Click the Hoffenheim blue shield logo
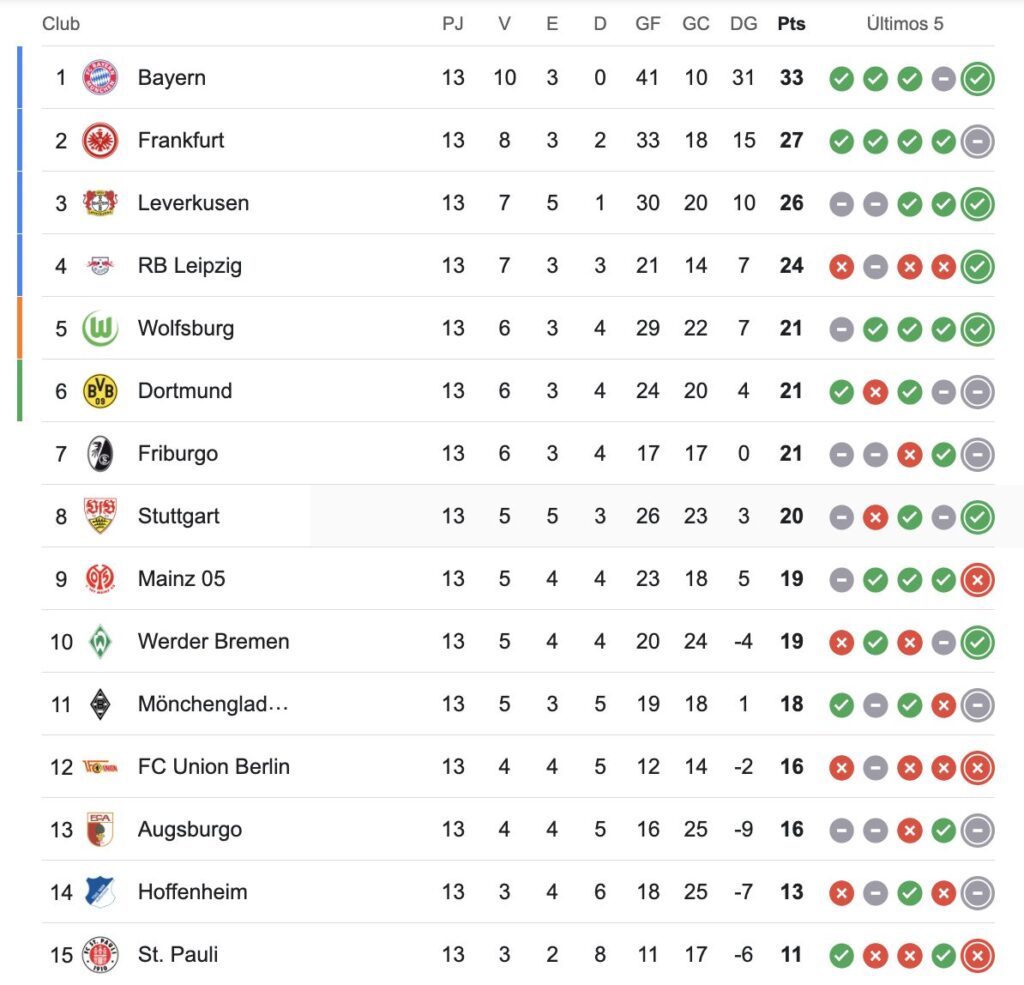Image resolution: width=1024 pixels, height=985 pixels. (x=100, y=892)
